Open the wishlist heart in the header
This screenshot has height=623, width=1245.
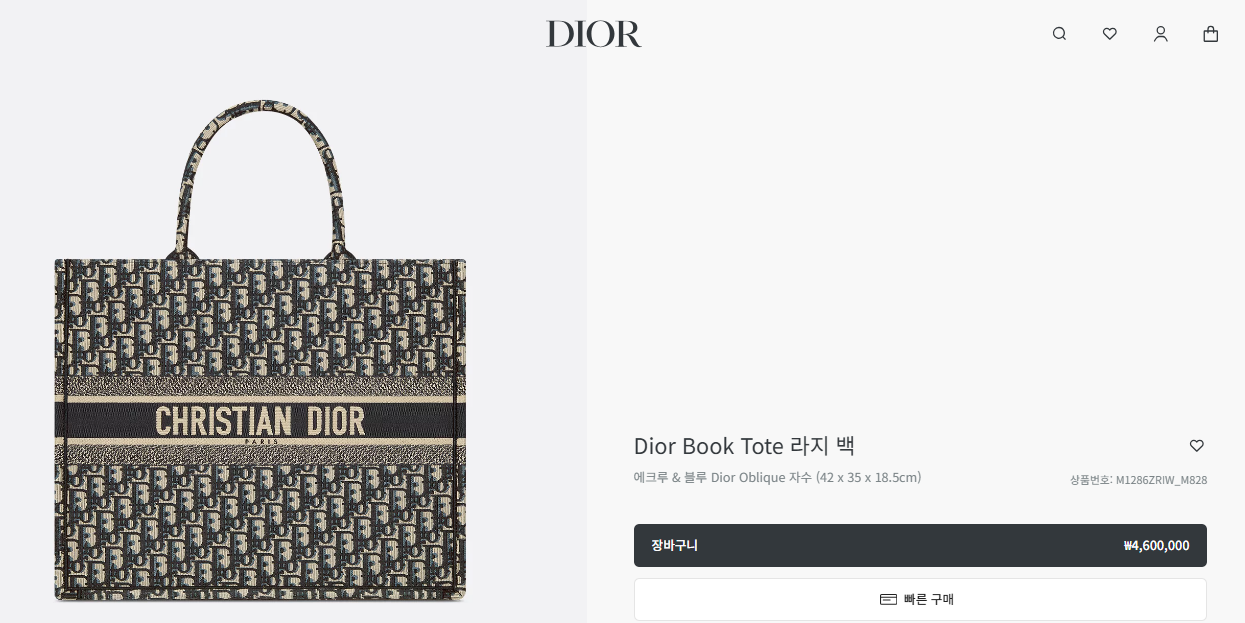[1109, 34]
